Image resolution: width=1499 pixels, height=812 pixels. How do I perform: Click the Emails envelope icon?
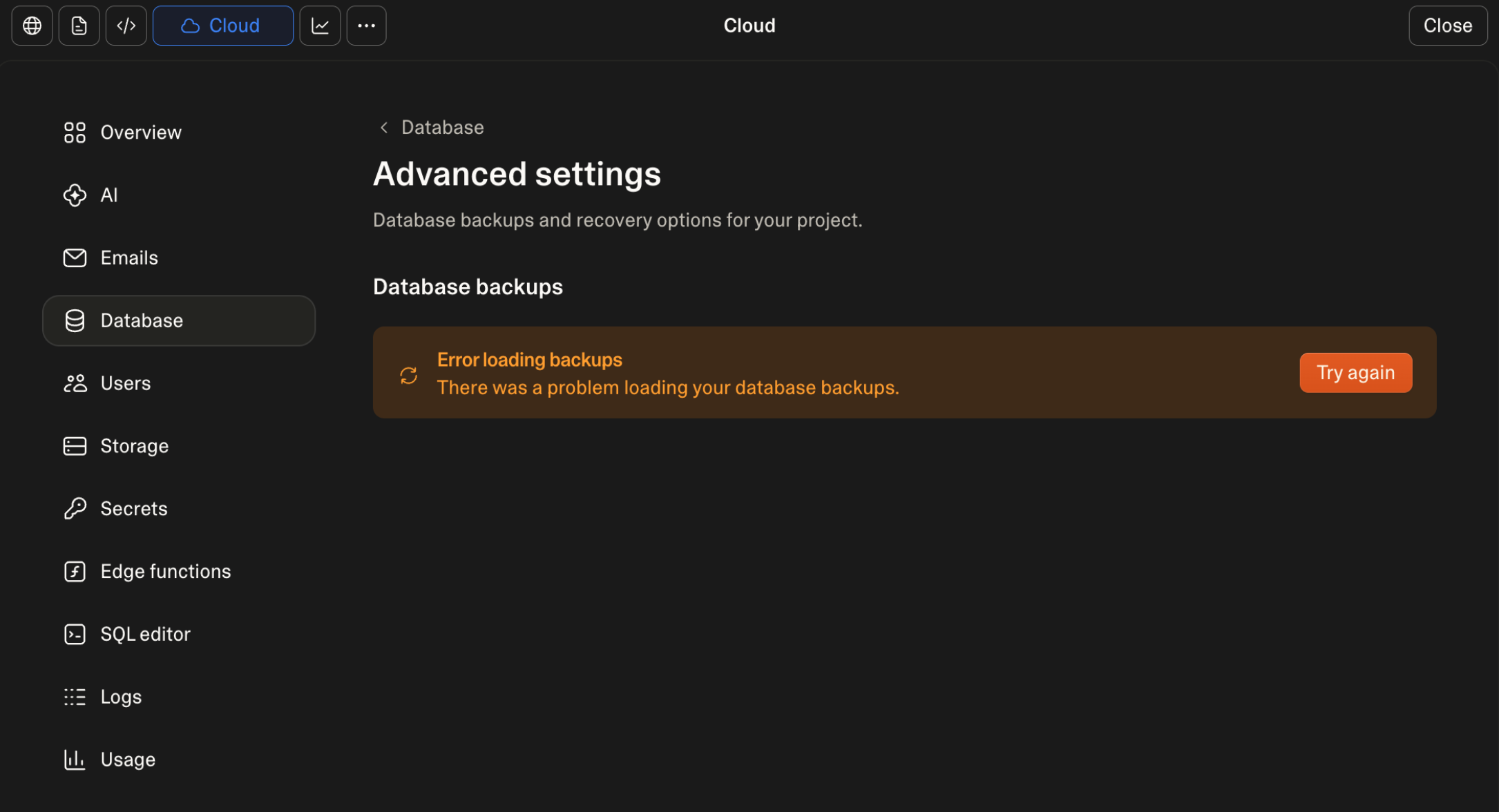(x=75, y=258)
